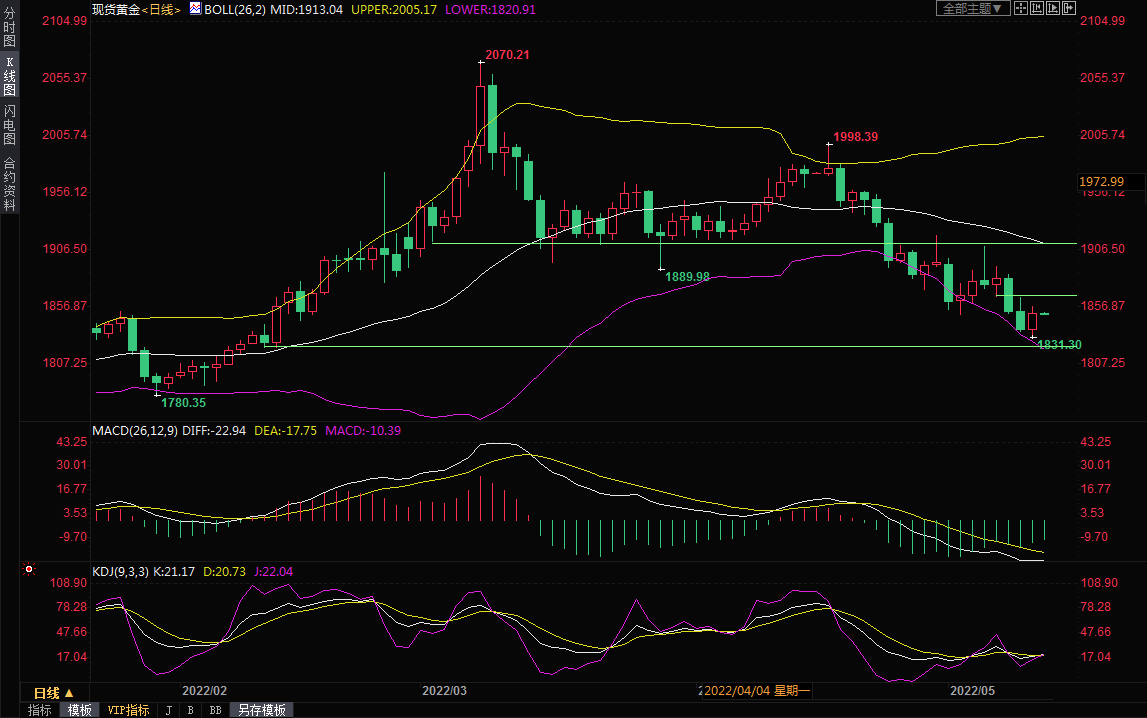The height and width of the screenshot is (718, 1147).
Task: Click the play-arrow chart icon in top toolbar
Action: [x=1053, y=8]
